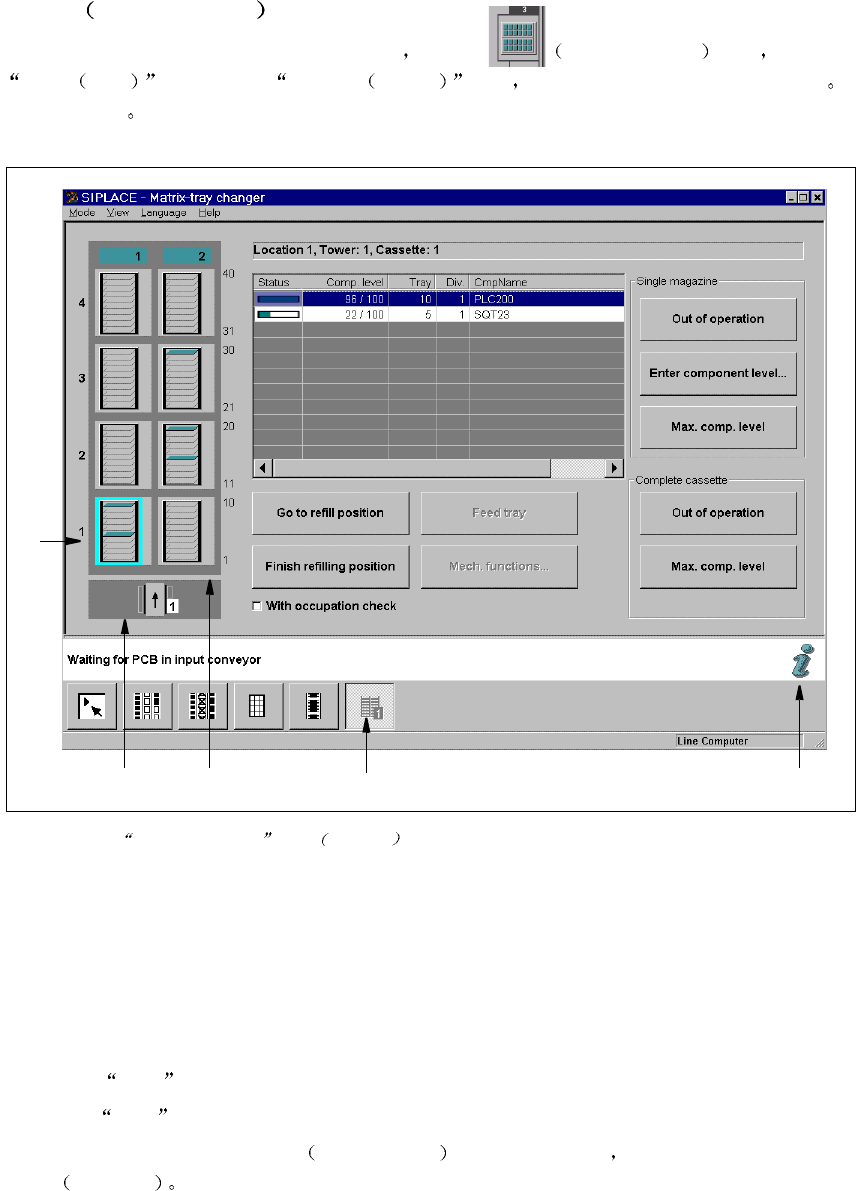Close the Matrix-tray changer window
Image resolution: width=856 pixels, height=1191 pixels.
click(x=817, y=197)
